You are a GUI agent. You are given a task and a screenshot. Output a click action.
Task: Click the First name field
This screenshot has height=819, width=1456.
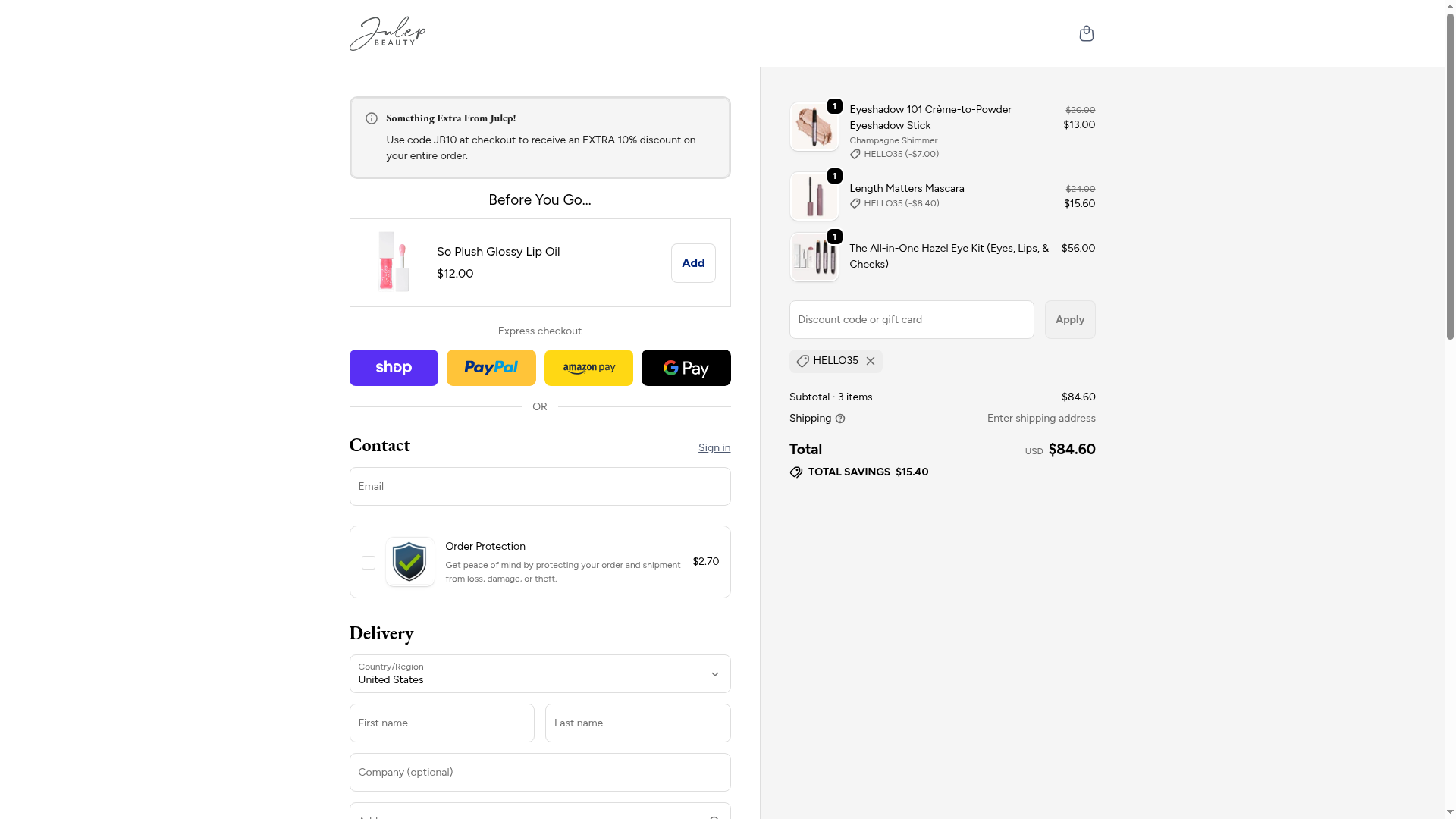(x=441, y=723)
